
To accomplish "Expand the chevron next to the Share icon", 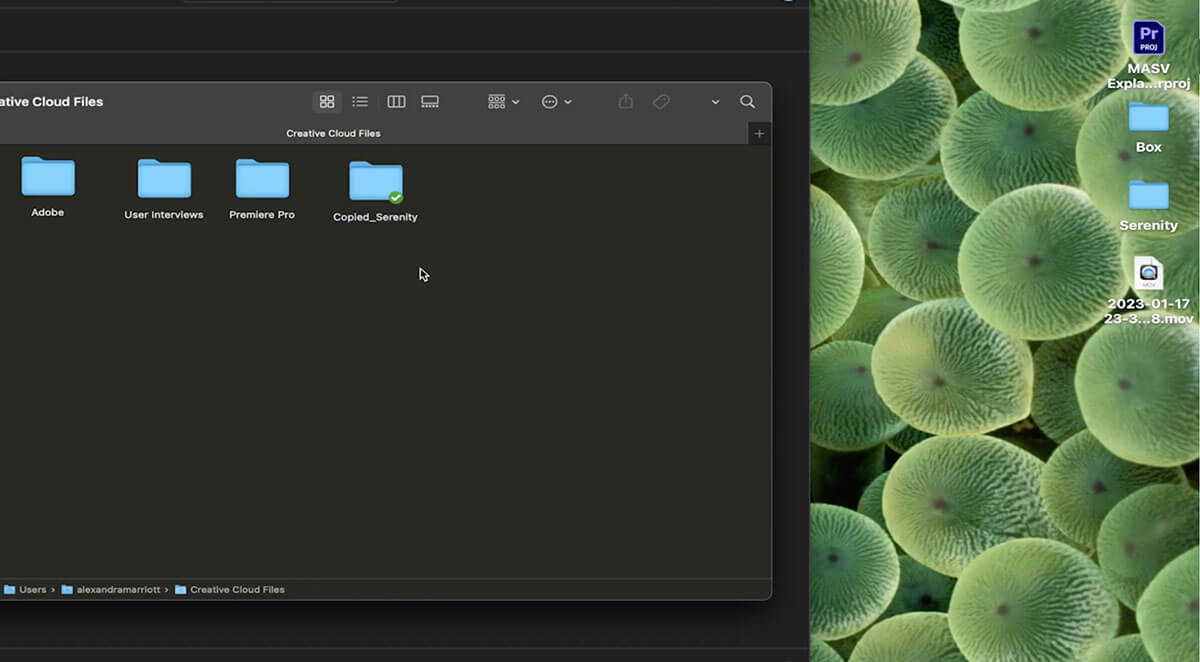I will point(714,101).
